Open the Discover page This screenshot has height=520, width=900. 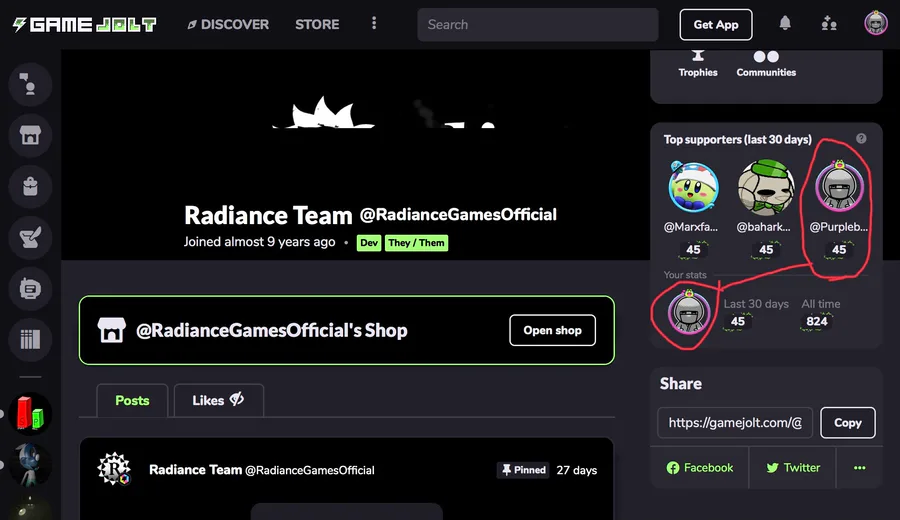[x=228, y=24]
